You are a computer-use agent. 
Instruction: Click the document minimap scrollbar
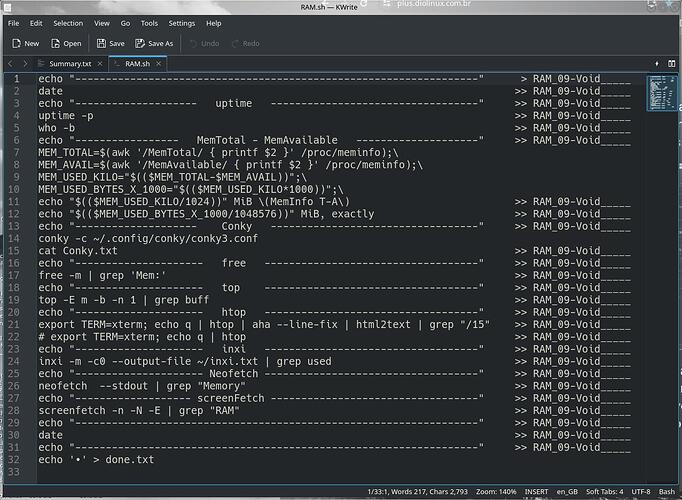pyautogui.click(x=661, y=93)
